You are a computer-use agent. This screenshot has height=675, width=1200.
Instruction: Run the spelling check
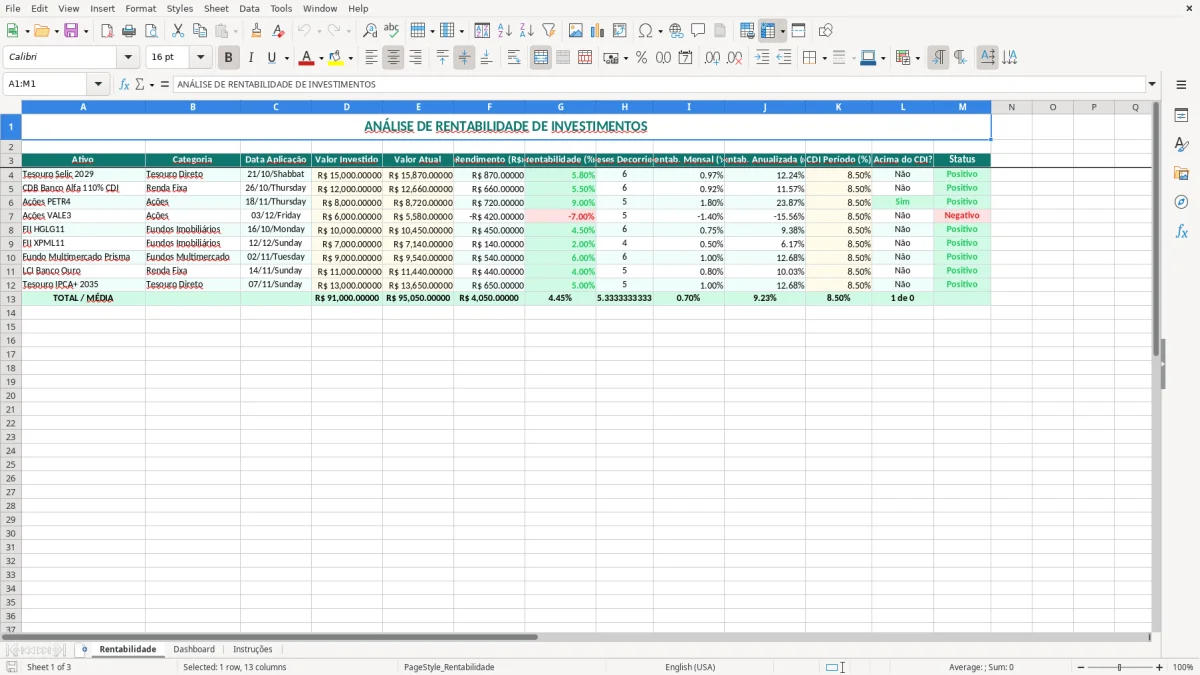[392, 31]
